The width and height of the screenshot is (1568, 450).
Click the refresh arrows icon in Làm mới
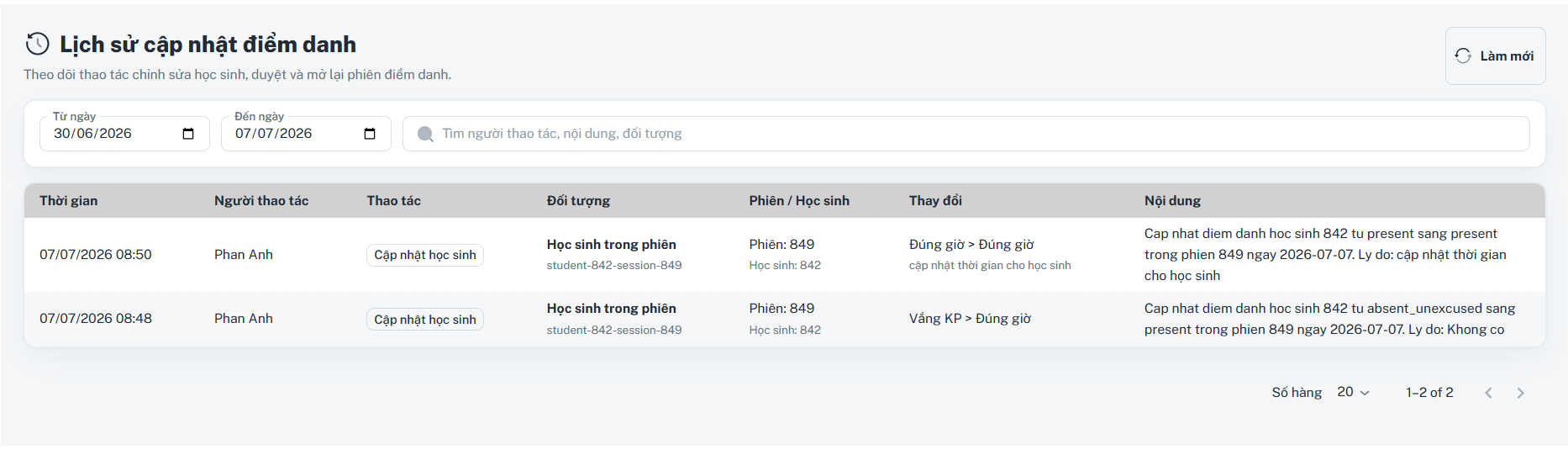(1463, 56)
